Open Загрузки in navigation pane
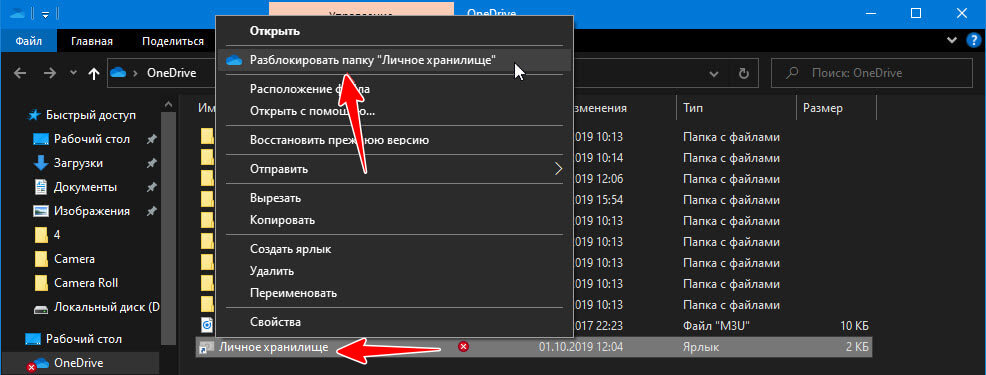986x375 pixels. point(79,163)
